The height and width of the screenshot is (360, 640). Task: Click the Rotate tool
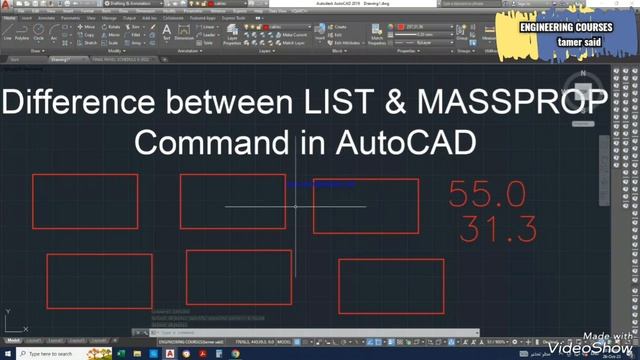pyautogui.click(x=111, y=27)
